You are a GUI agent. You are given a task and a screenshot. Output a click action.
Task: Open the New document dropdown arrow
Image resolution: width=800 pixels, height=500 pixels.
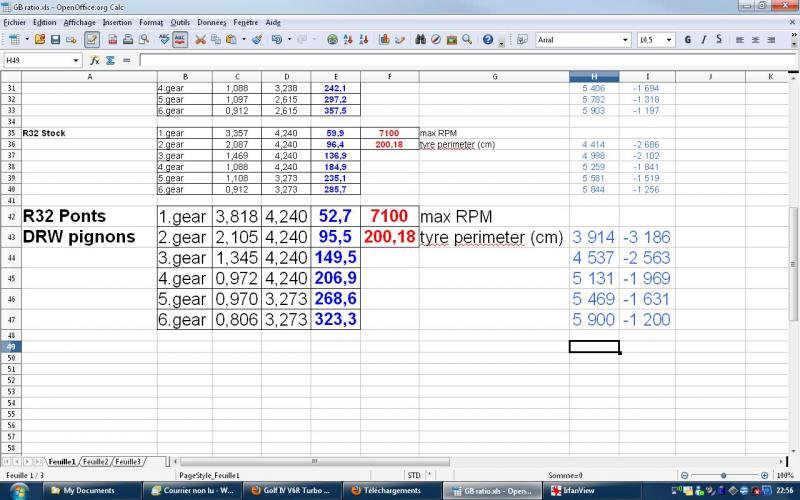[27, 39]
